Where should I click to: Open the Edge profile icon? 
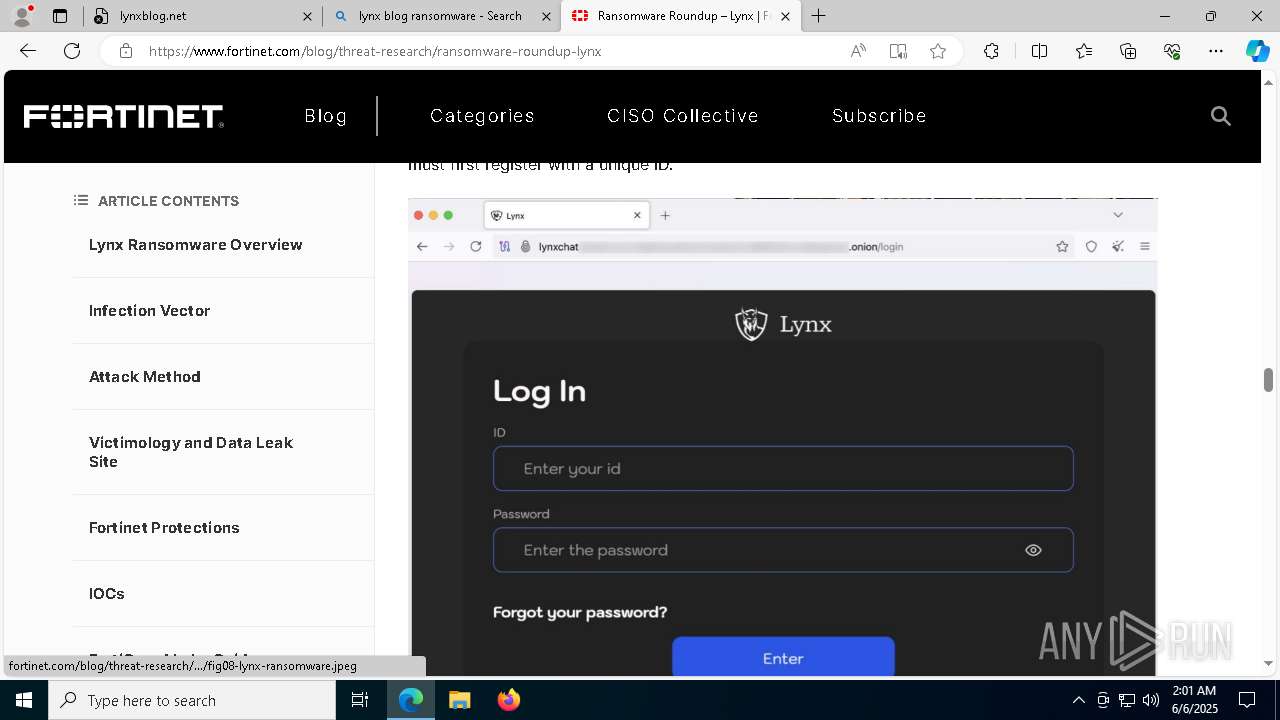click(x=22, y=16)
